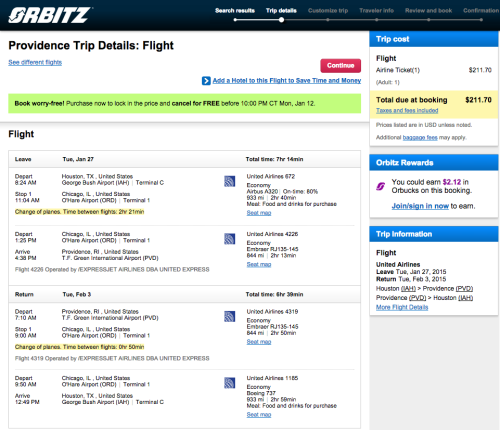Click the purple Orbitz Rewards icon

[x=381, y=186]
